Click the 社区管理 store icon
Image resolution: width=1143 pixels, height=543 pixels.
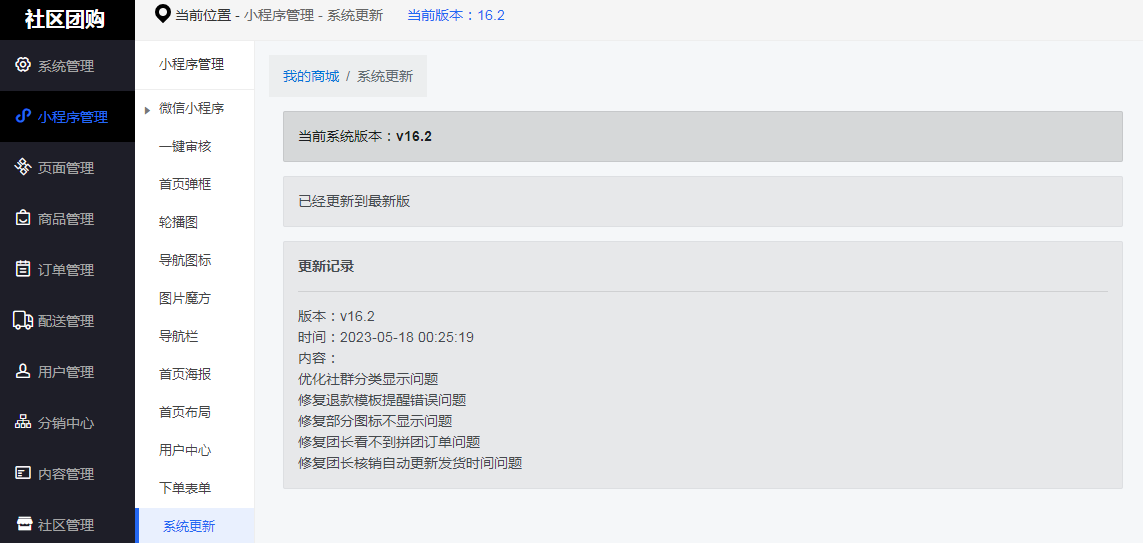pos(23,524)
